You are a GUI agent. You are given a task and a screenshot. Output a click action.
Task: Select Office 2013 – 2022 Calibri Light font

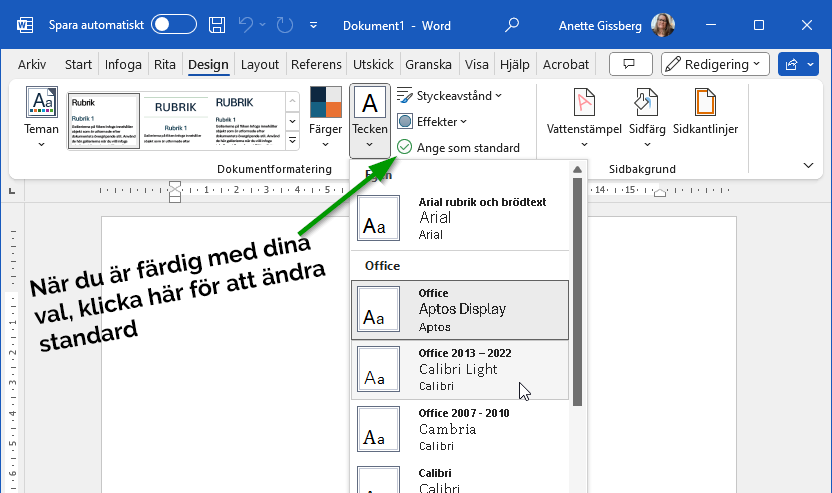[460, 370]
